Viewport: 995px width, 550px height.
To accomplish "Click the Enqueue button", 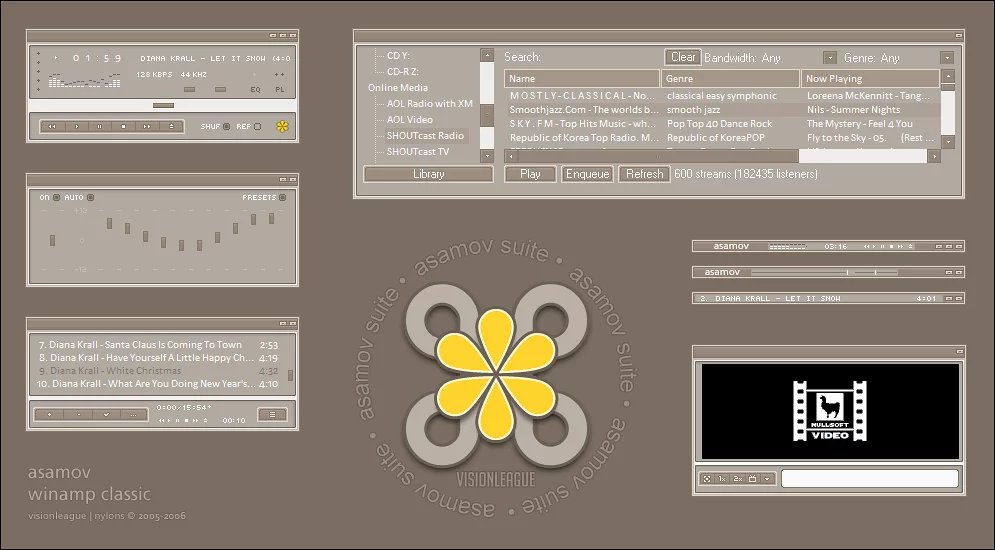I will point(587,174).
